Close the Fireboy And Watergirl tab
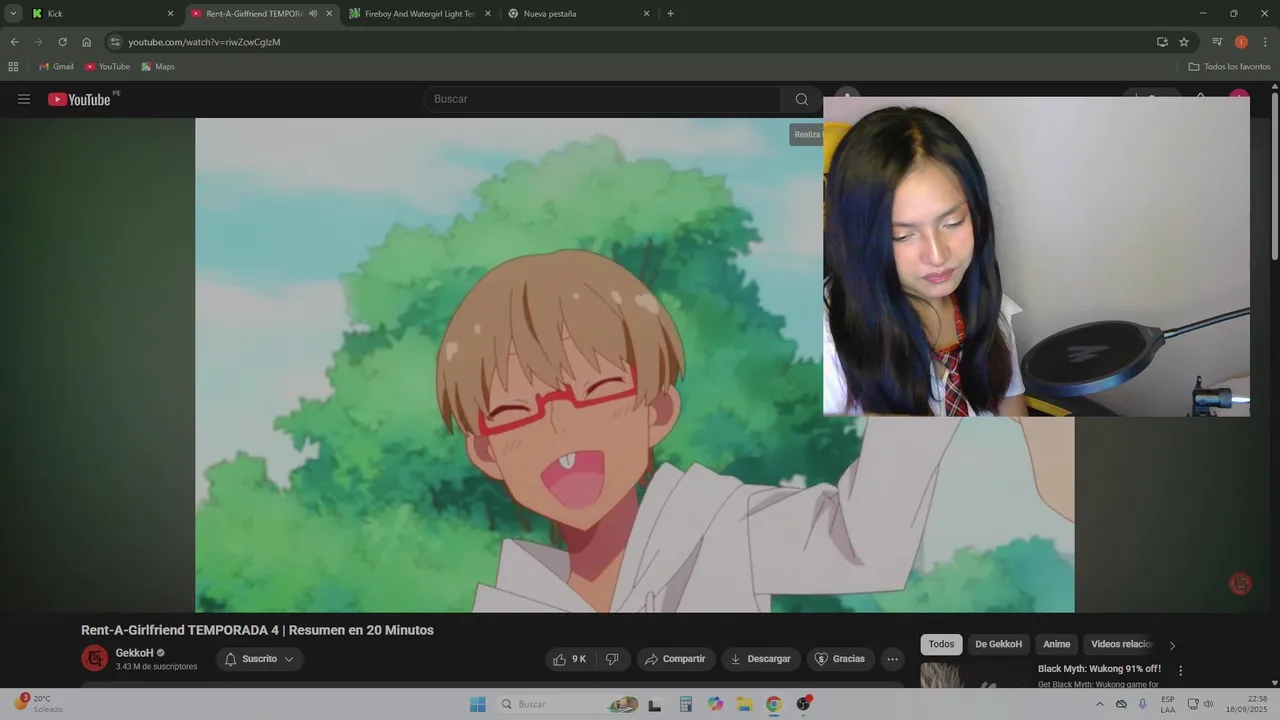The height and width of the screenshot is (720, 1280). [x=487, y=14]
